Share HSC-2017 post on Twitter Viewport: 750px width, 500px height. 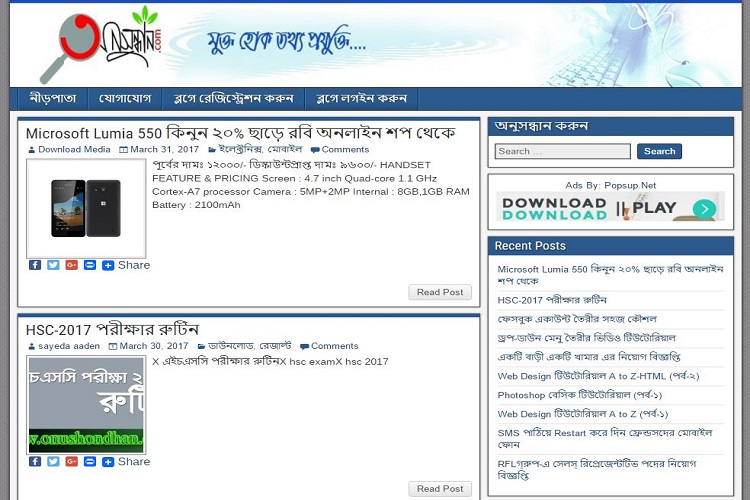click(53, 462)
